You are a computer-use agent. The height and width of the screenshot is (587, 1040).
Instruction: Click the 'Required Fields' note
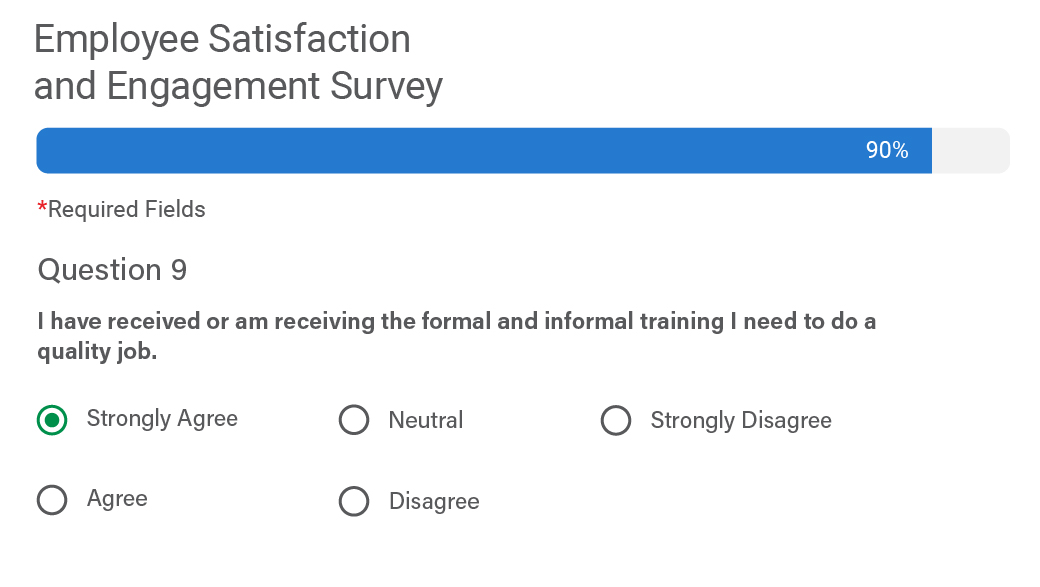tap(127, 210)
